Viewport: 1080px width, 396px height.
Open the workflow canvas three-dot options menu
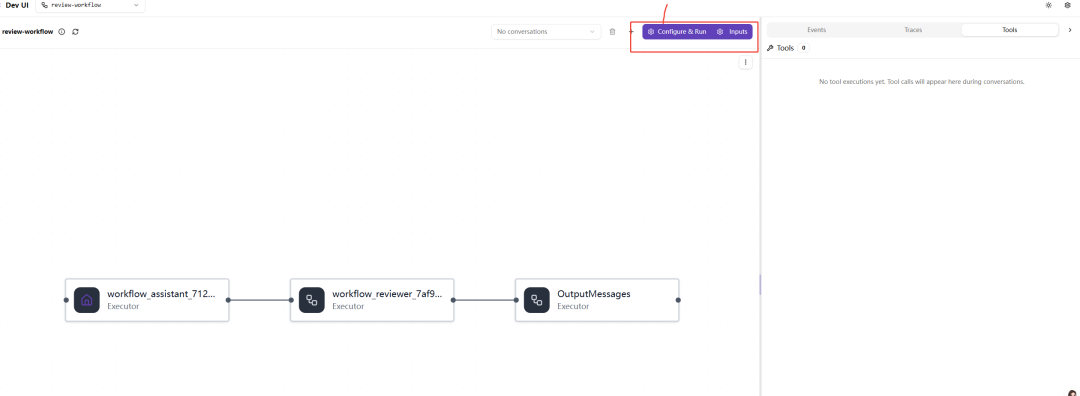745,62
